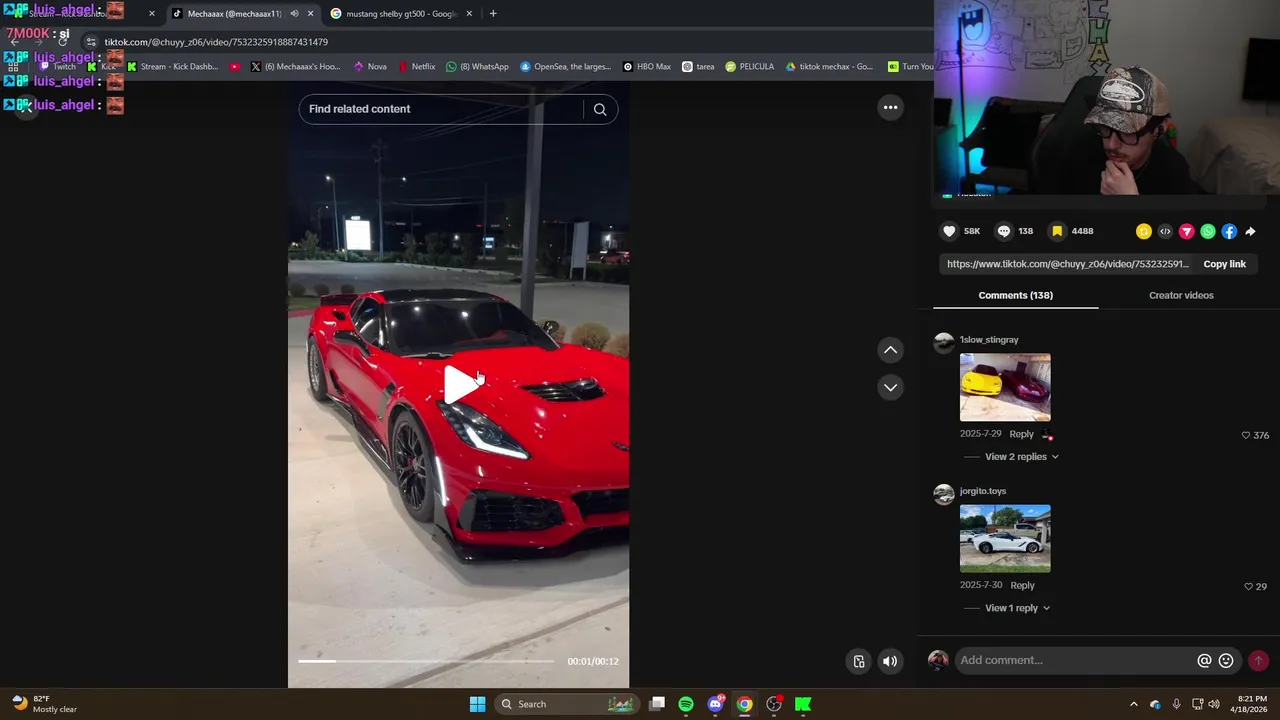Share video to Facebook

click(1229, 231)
